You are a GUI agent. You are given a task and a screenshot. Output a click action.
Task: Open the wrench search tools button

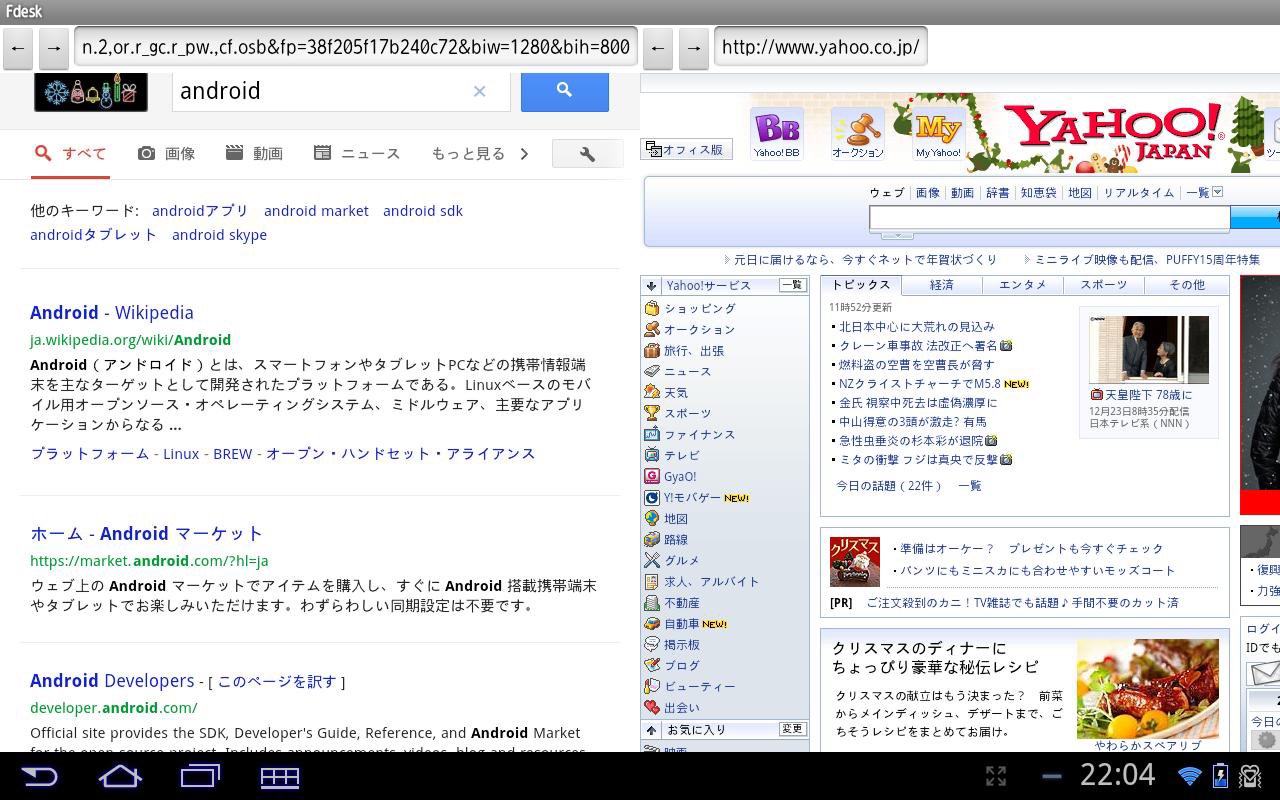587,154
